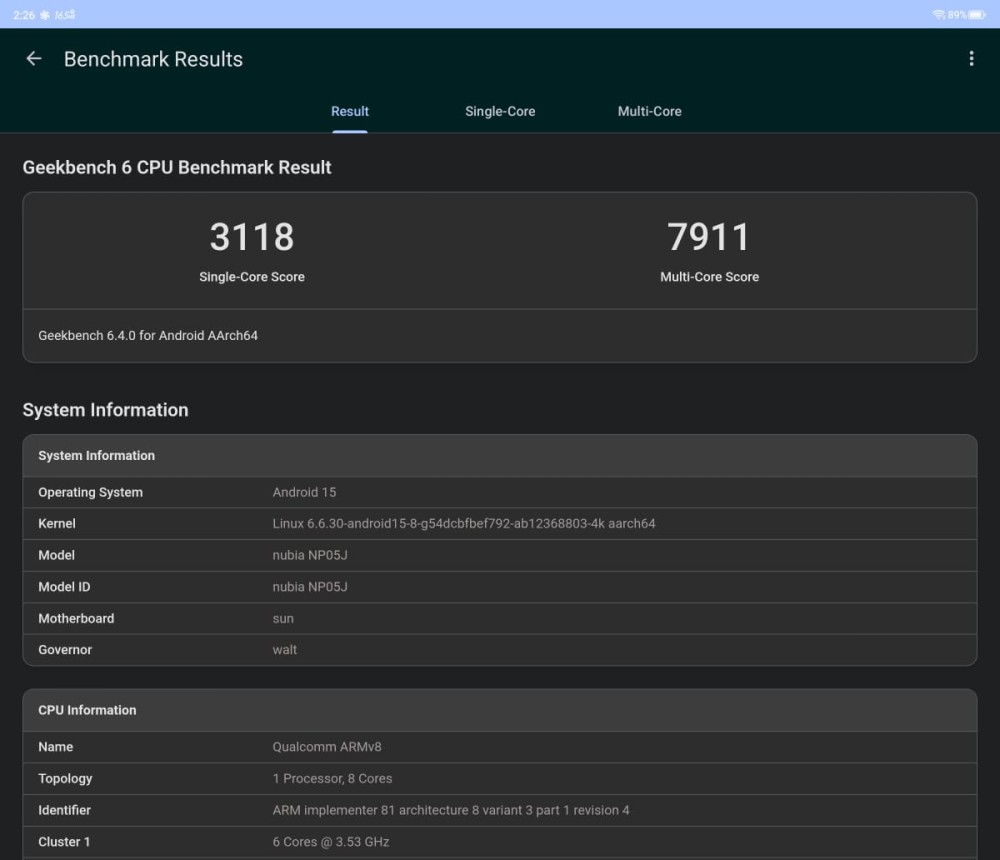Click the "Name" row label
1000x860 pixels.
(55, 747)
